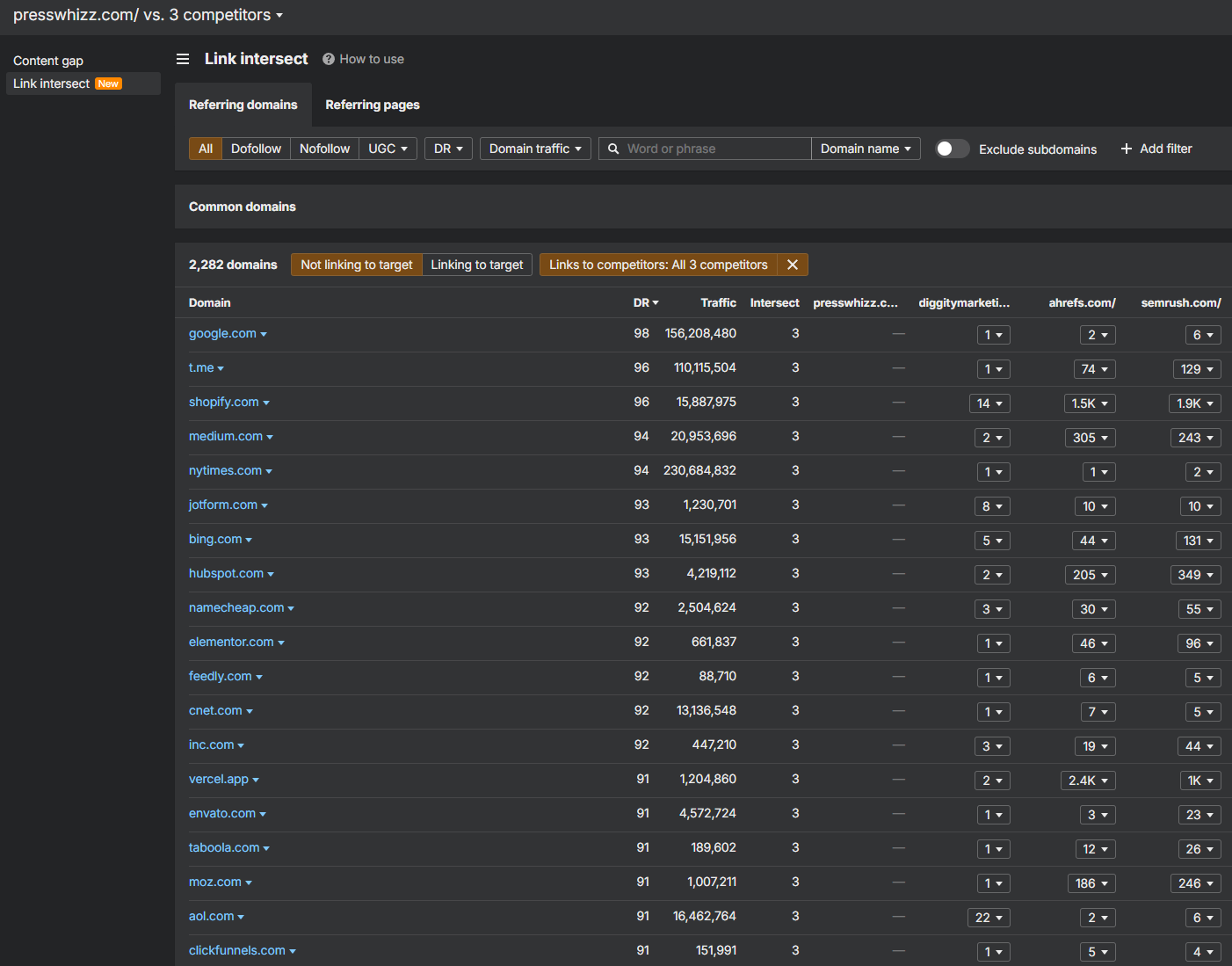Image resolution: width=1232 pixels, height=966 pixels.
Task: Switch to Referring pages tab
Action: [x=373, y=105]
